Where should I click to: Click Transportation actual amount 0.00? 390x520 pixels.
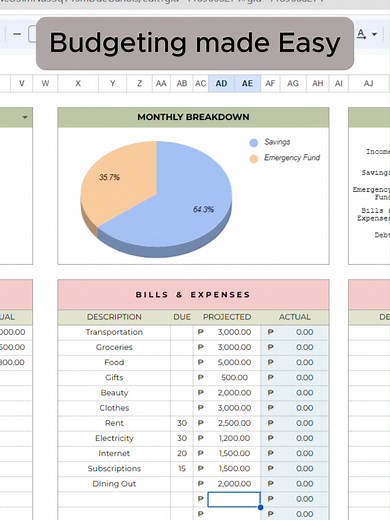coord(304,332)
